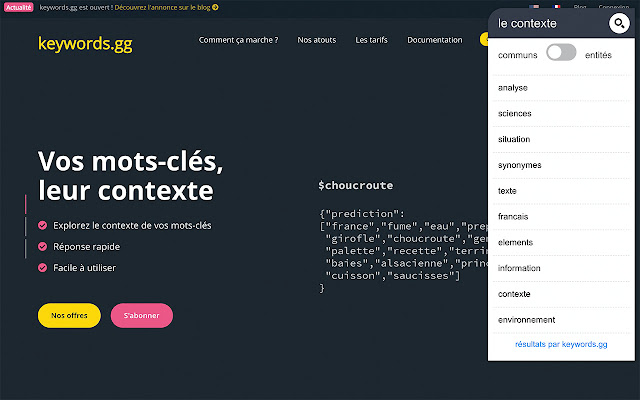Click 'keywords.gg est ouvert !' news text
Viewport: 640px width, 400px height.
[76, 7]
